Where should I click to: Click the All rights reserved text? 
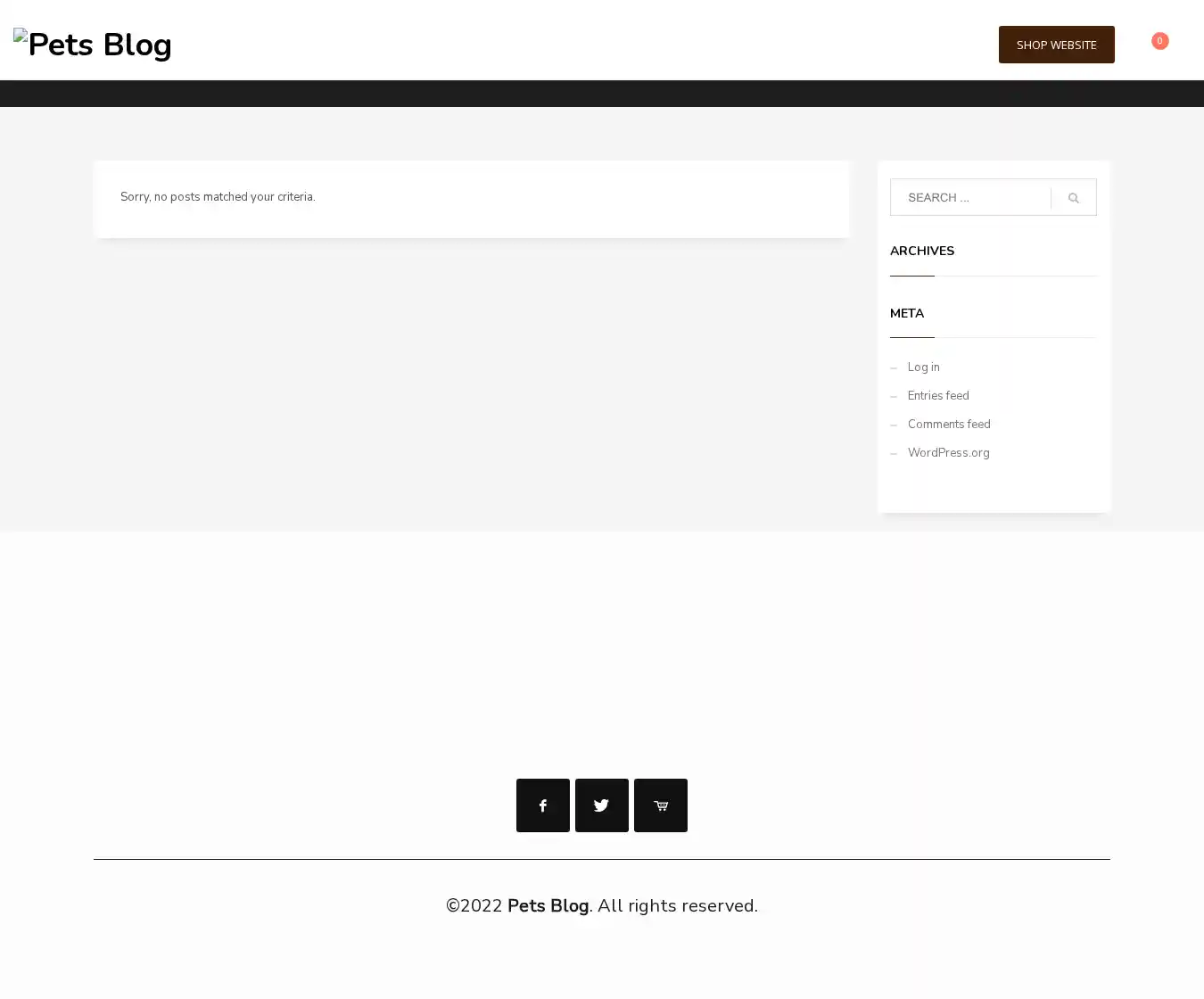(x=677, y=905)
